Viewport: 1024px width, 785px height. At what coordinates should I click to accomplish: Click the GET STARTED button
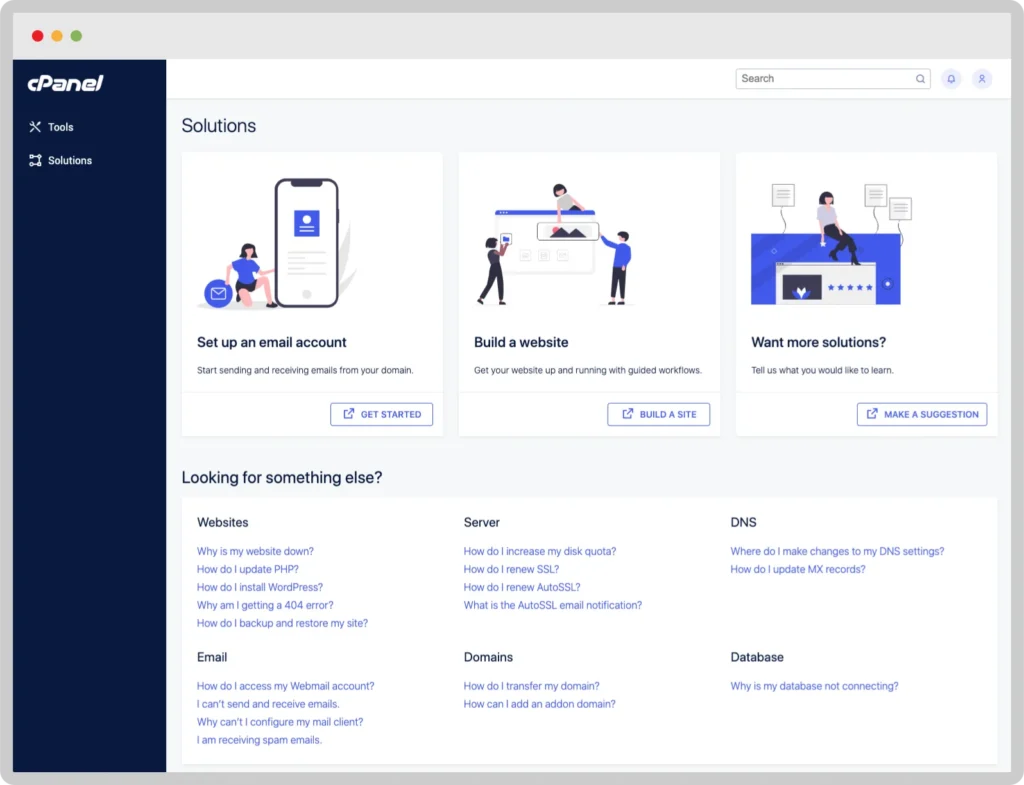coord(381,413)
